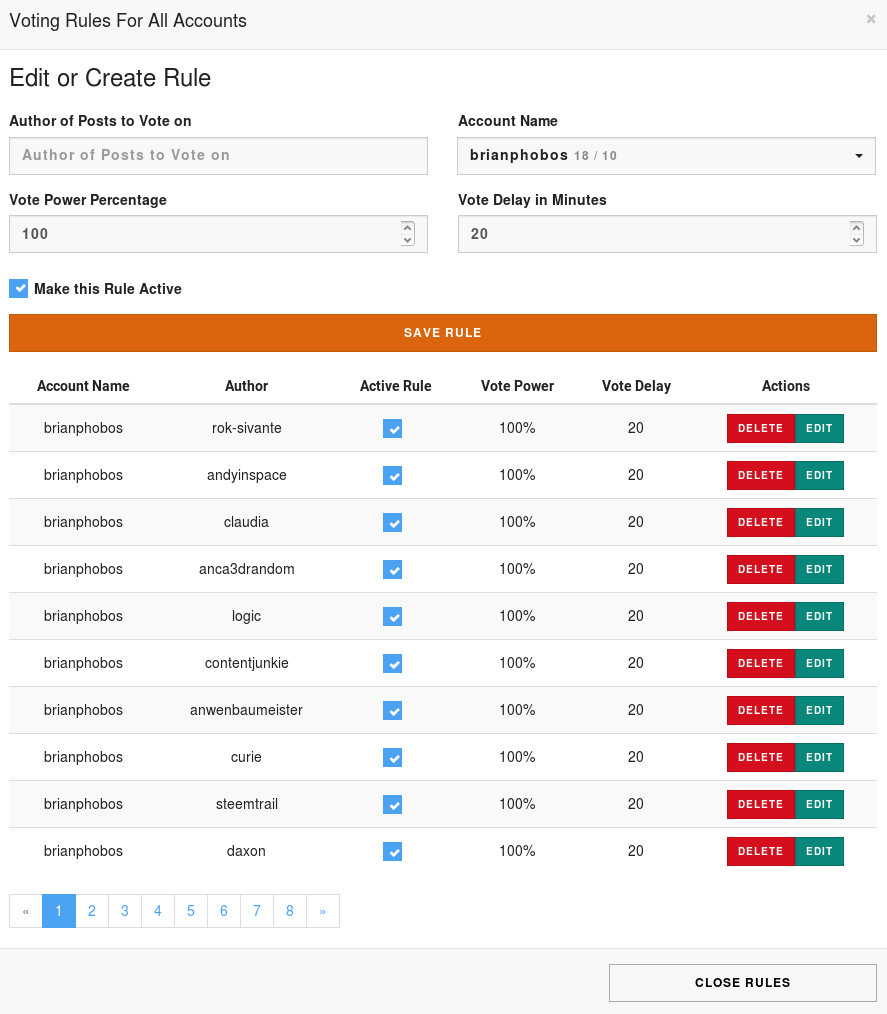Click the Save Rule button
The width and height of the screenshot is (887, 1014).
[443, 333]
